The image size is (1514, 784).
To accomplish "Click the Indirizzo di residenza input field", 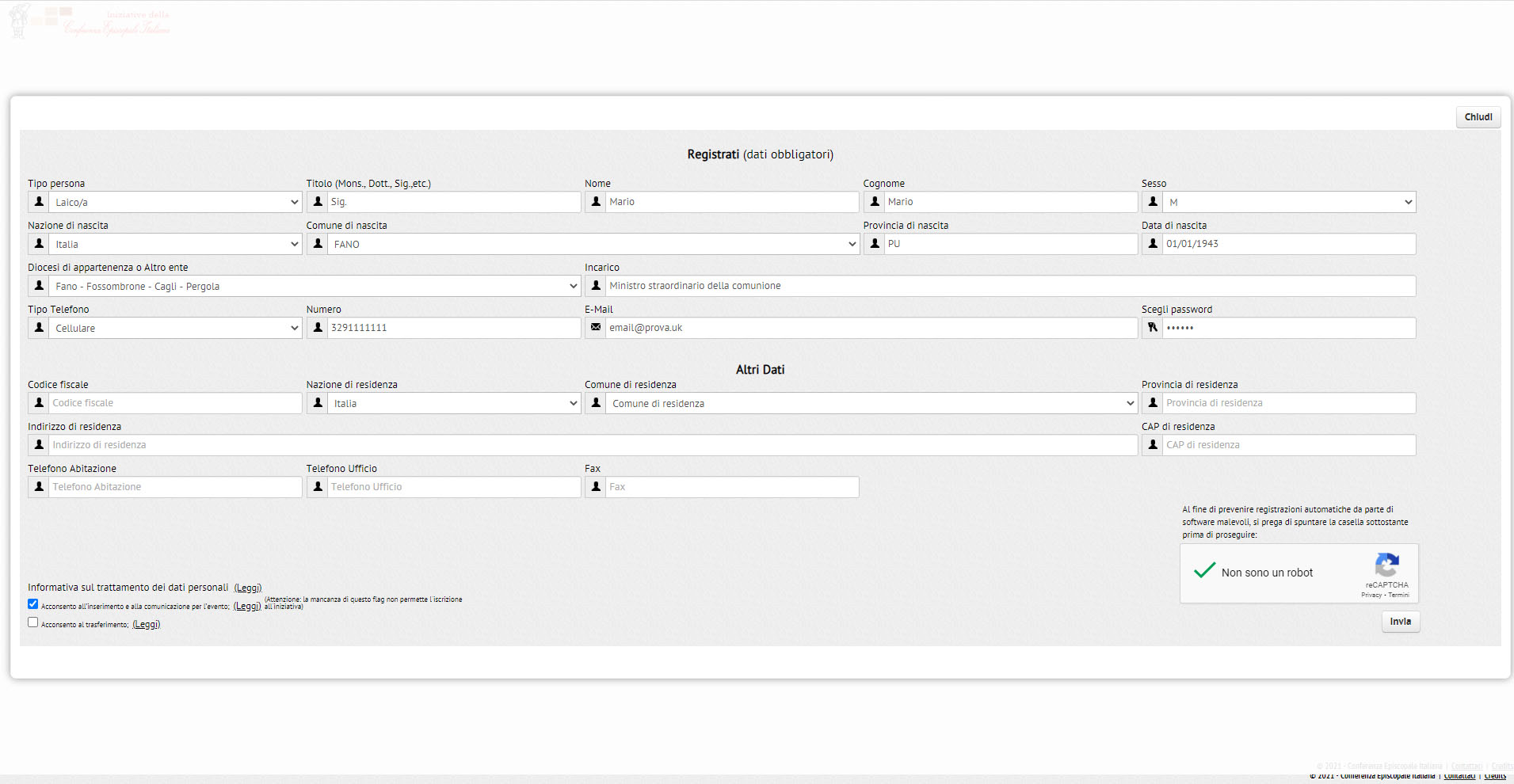I will coord(593,445).
